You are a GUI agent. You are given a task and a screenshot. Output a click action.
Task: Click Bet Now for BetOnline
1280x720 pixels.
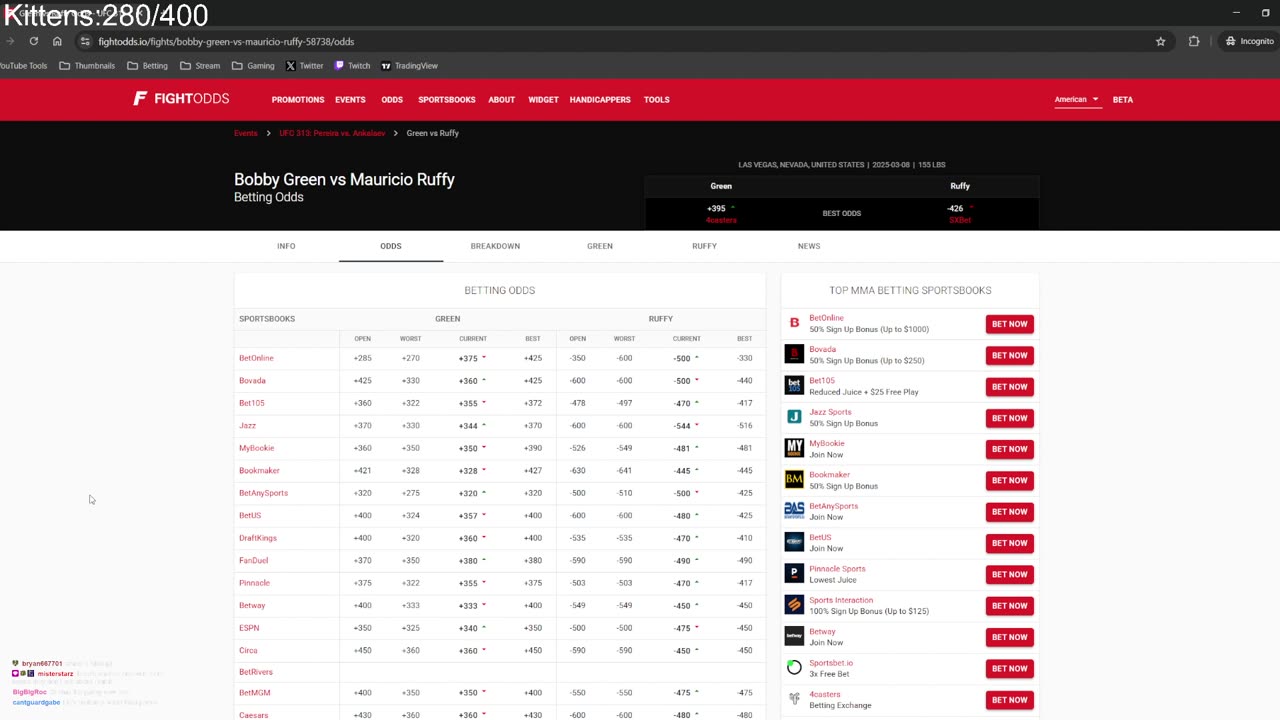coord(1009,324)
